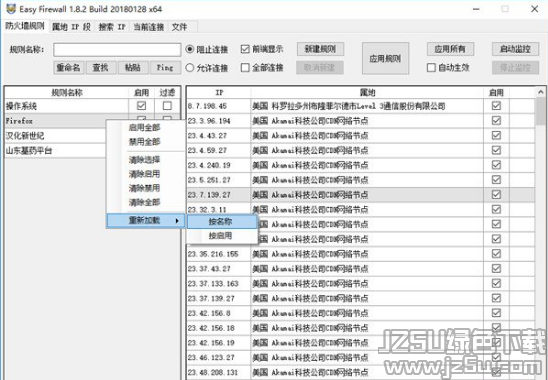Select the IP cell 8.7.198.45
548x380 pixels.
coord(218,106)
